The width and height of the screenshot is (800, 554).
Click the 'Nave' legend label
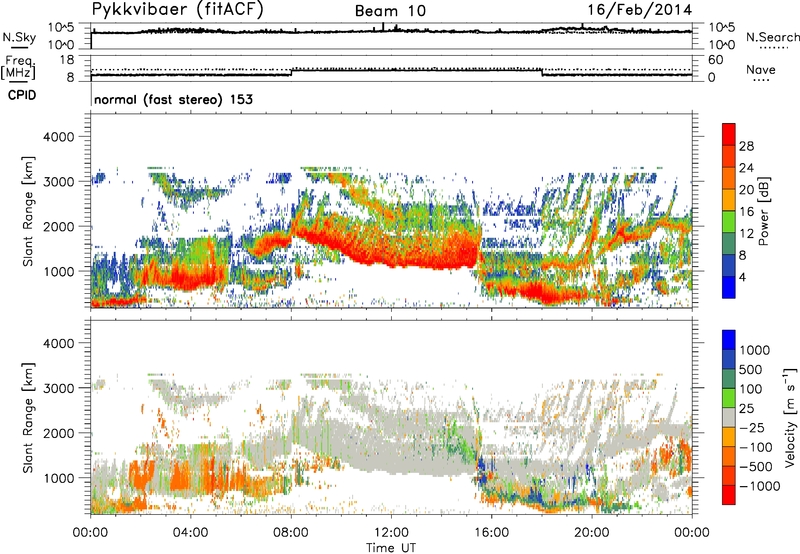761,70
